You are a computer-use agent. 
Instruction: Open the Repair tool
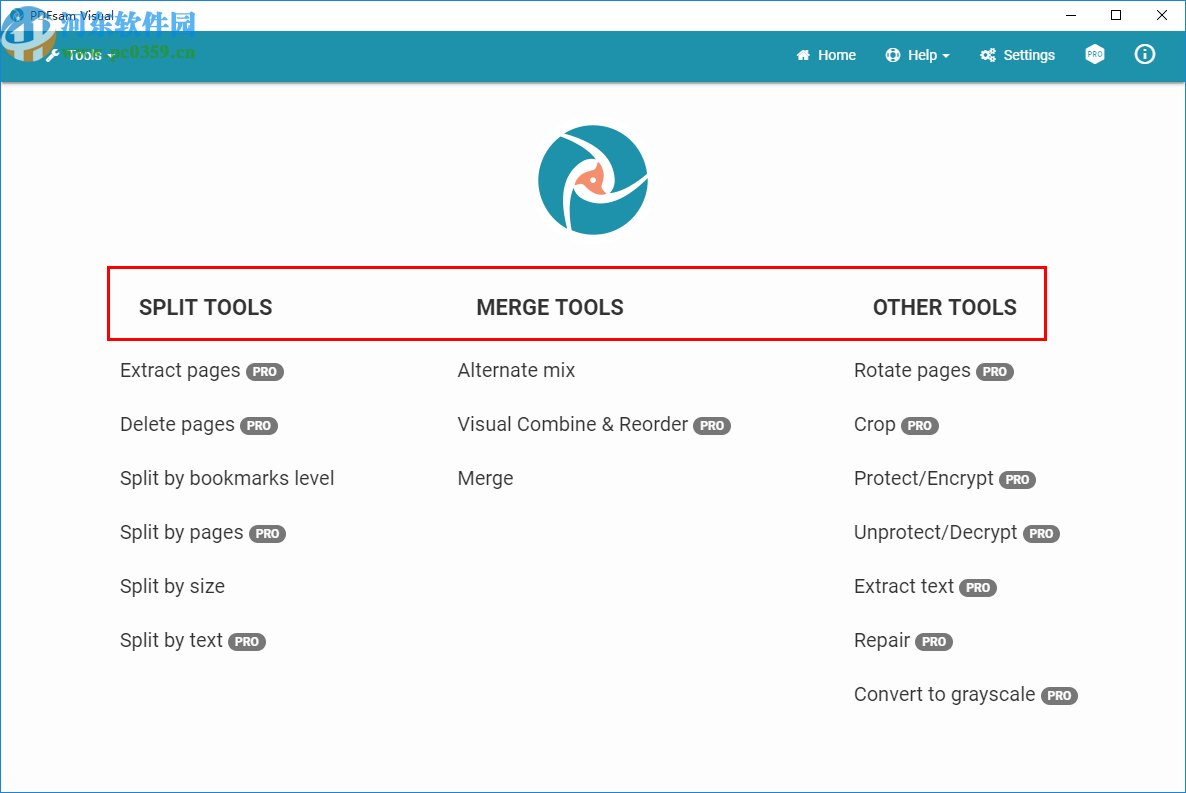tap(882, 641)
